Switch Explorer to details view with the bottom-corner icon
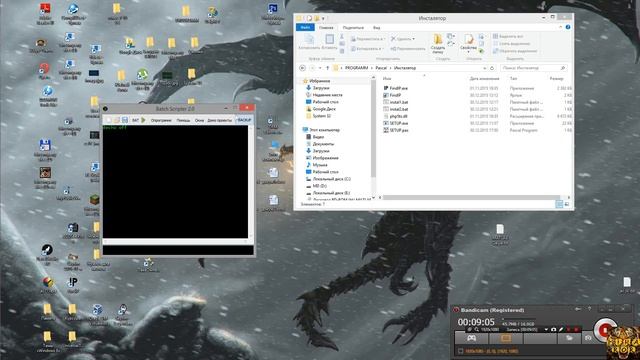640x360 pixels. coord(559,204)
